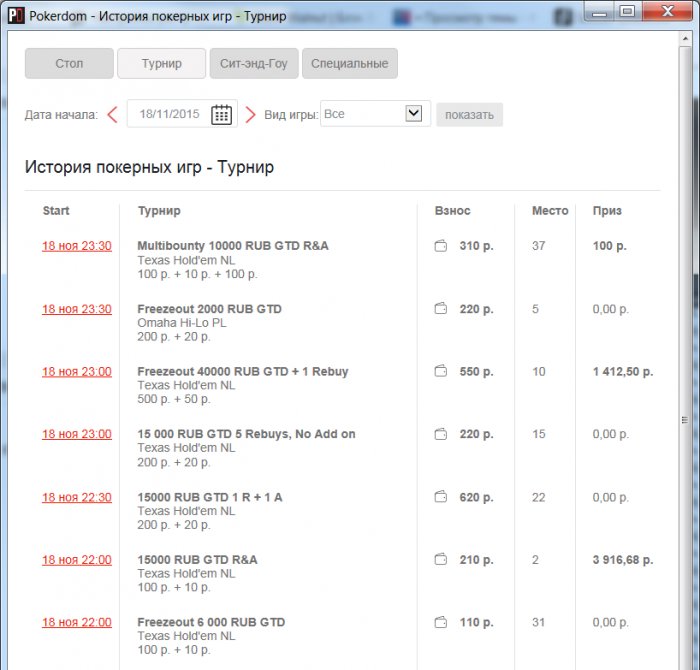Click place value 22
The image size is (700, 670).
(x=538, y=497)
